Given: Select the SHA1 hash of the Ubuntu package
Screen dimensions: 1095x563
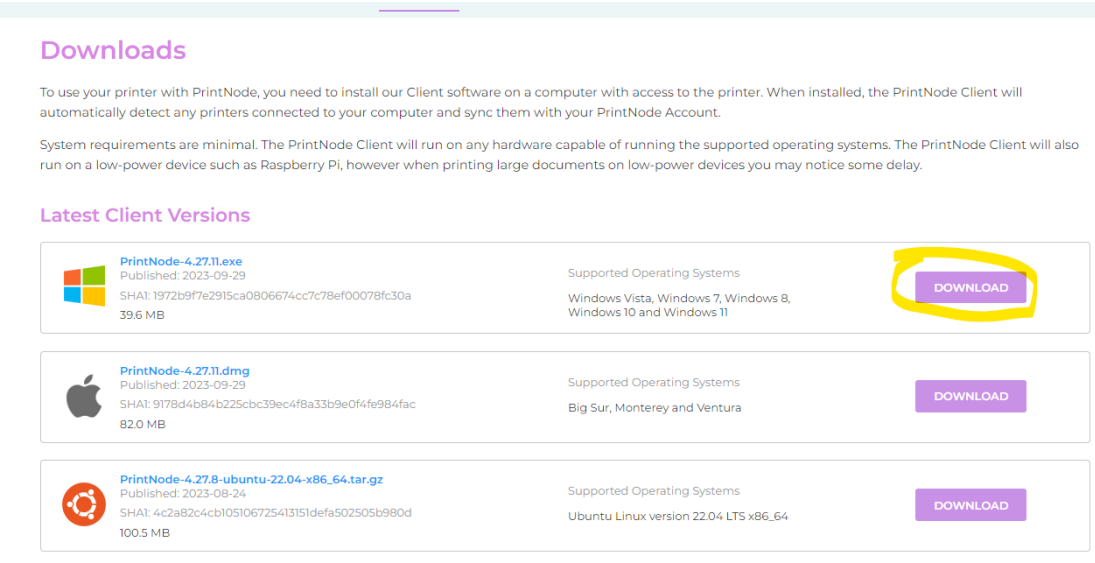Looking at the screenshot, I should [265, 513].
